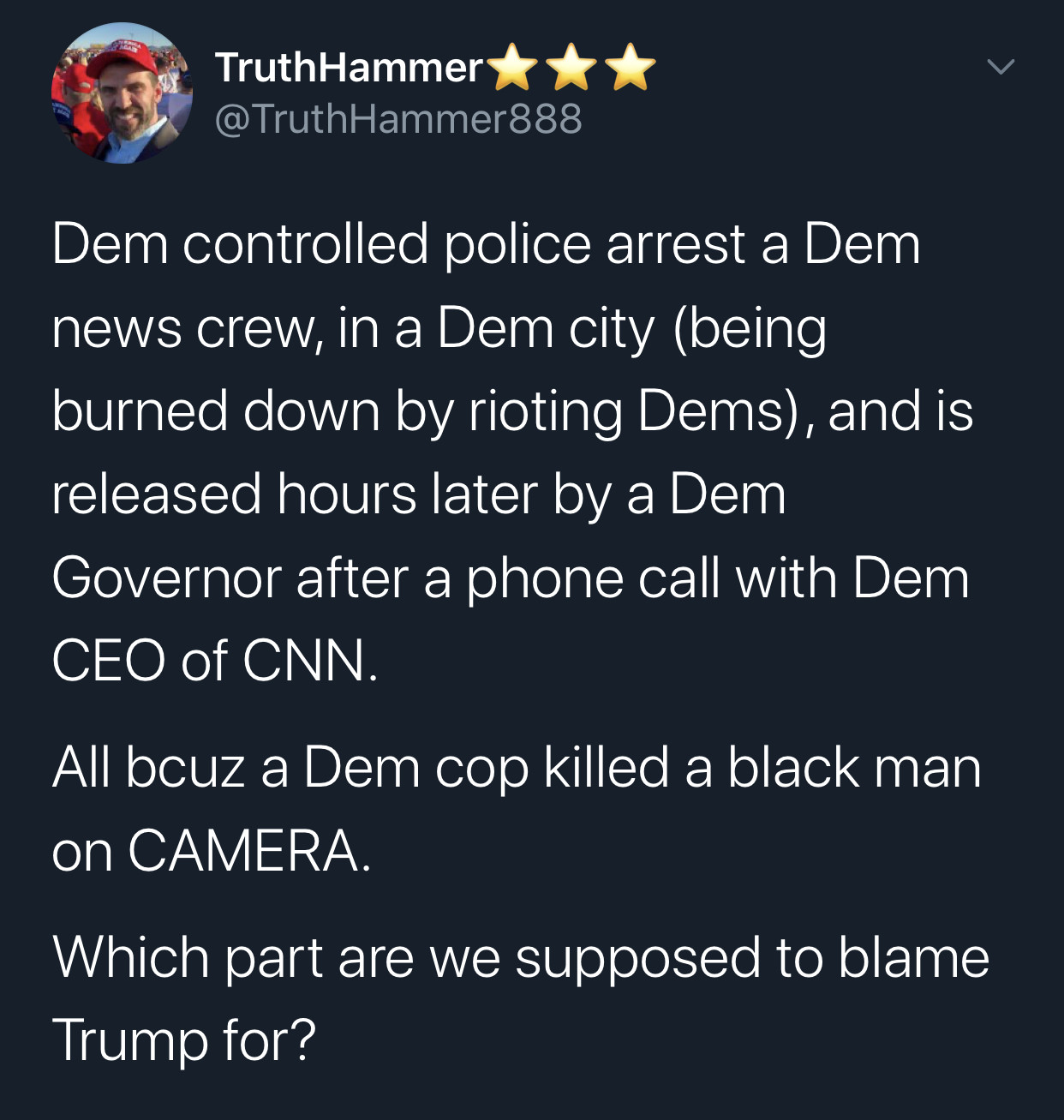
Task: Open the tweet options chevron menu
Action: [x=1000, y=67]
